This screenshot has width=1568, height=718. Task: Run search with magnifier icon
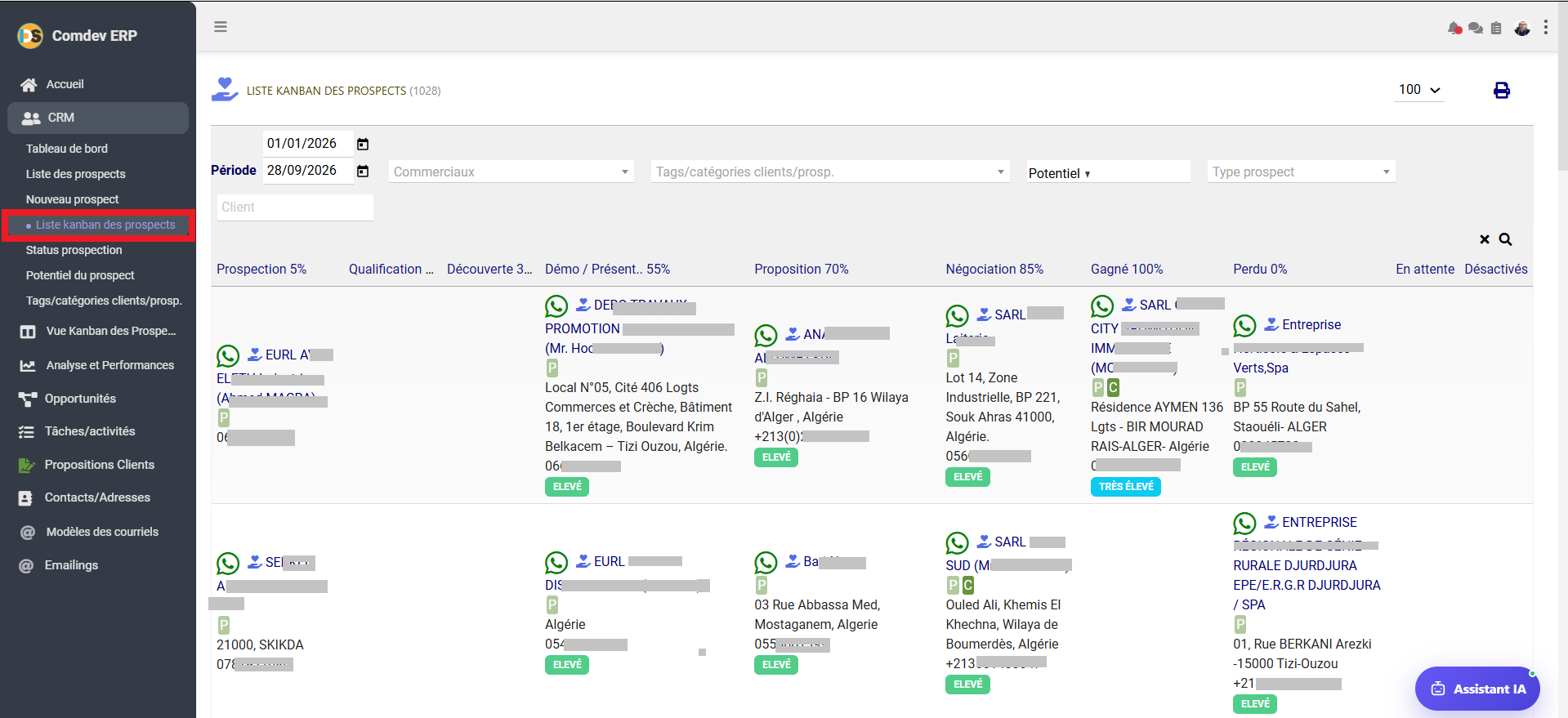click(1505, 239)
